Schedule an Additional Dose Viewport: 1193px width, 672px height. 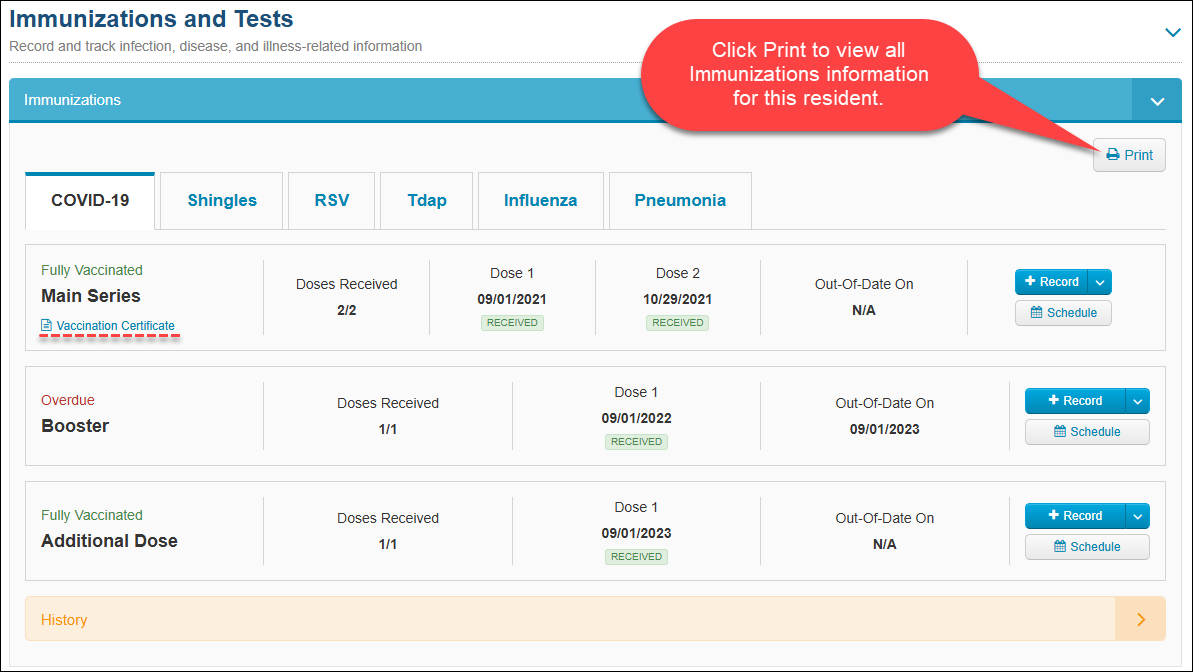tap(1087, 546)
